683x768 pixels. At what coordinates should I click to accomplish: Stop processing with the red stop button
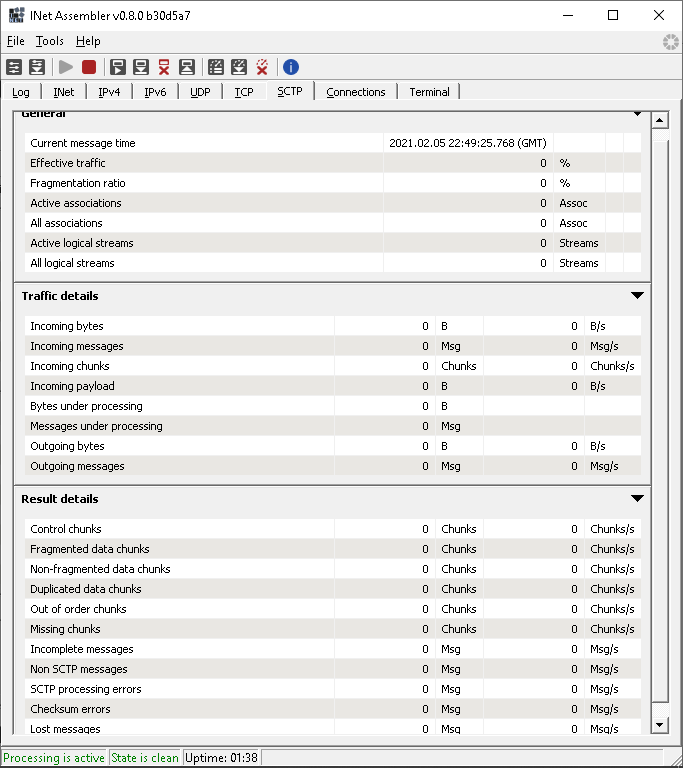[89, 67]
